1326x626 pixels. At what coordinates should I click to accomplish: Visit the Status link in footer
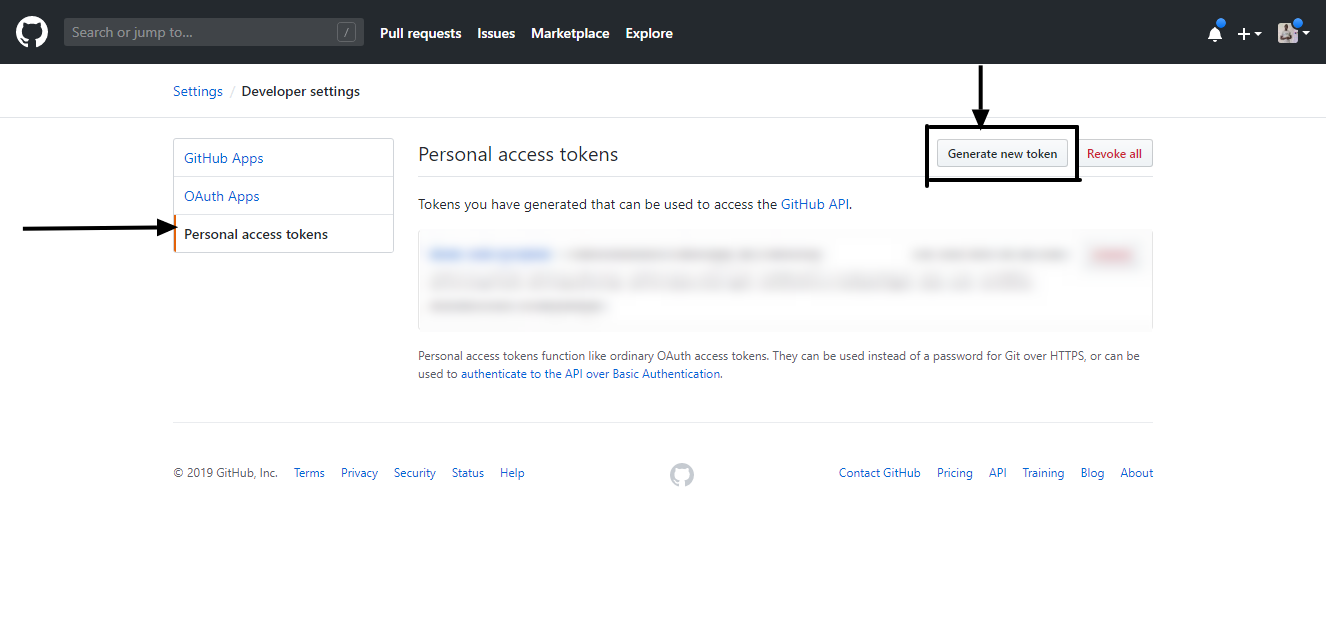point(467,473)
